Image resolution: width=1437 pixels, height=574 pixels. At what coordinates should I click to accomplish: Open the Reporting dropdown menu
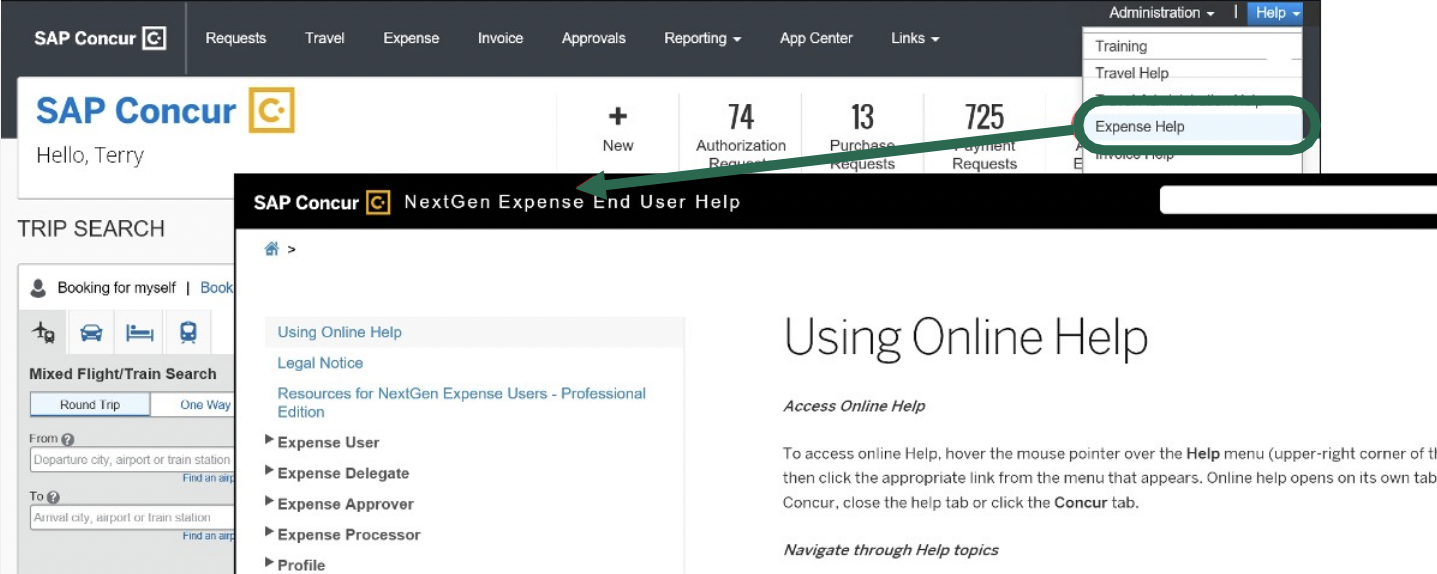click(x=702, y=38)
